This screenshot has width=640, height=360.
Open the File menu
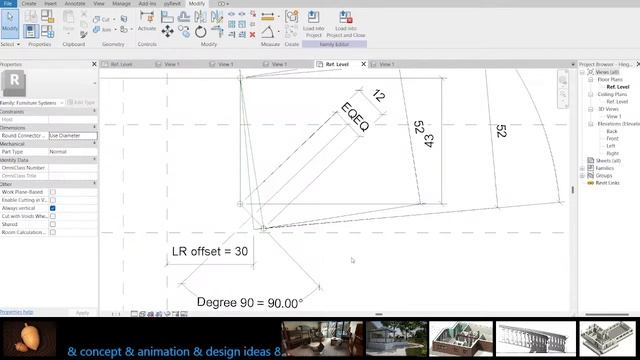[x=8, y=3]
